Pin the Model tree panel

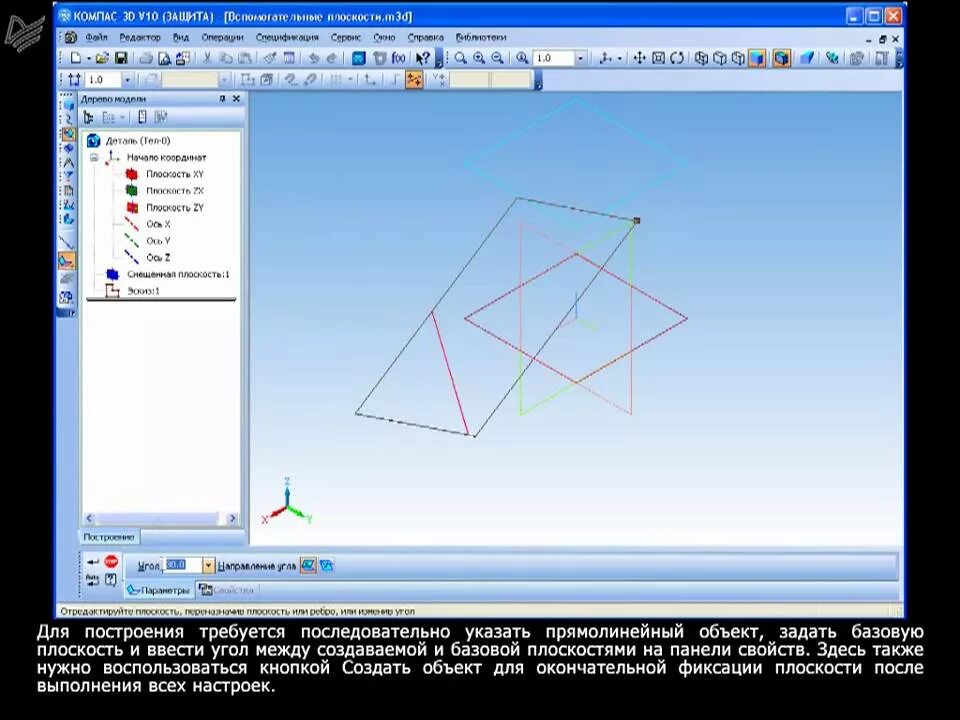click(222, 99)
